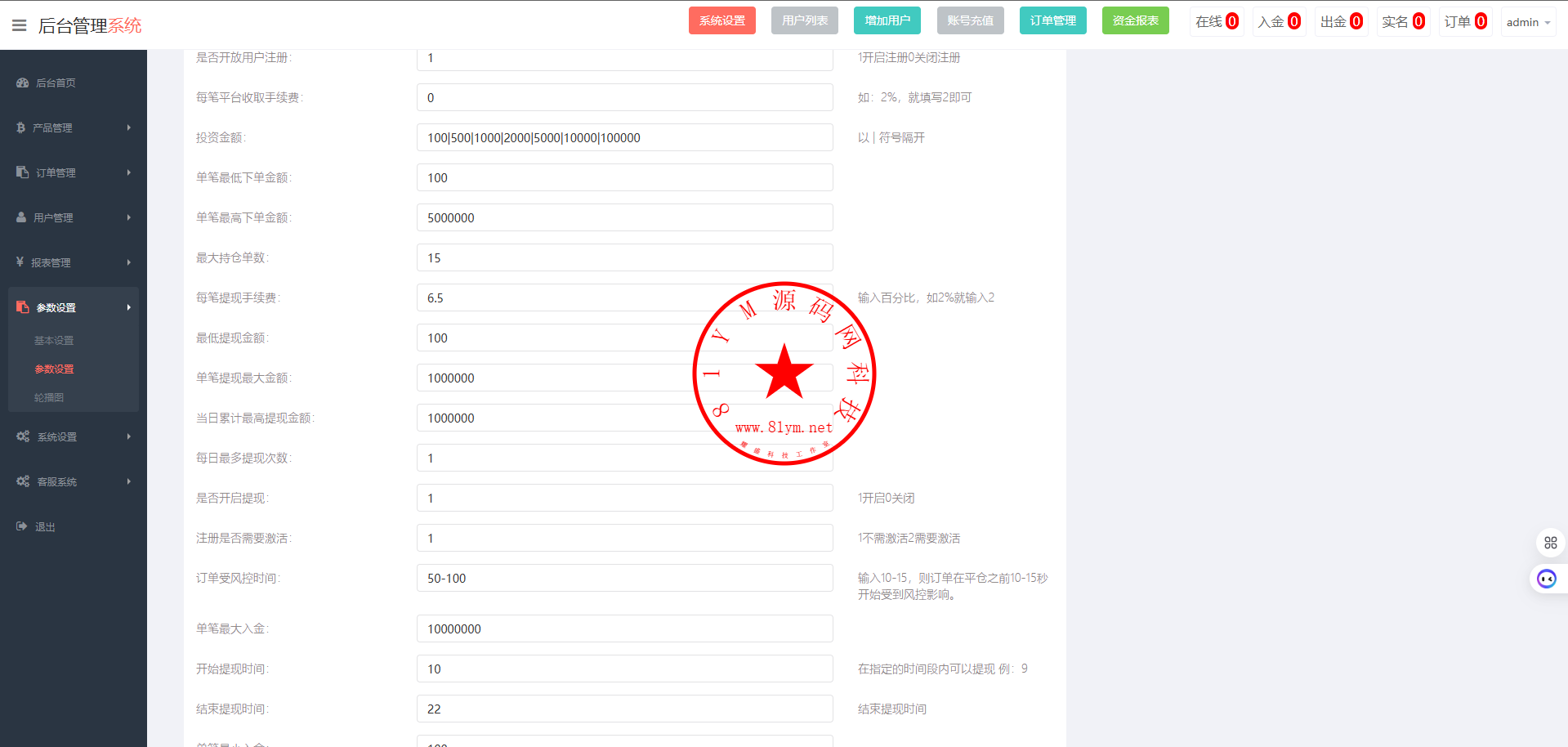The height and width of the screenshot is (747, 1568).
Task: Expand the 客服系统 submenu arrow
Action: tap(129, 481)
